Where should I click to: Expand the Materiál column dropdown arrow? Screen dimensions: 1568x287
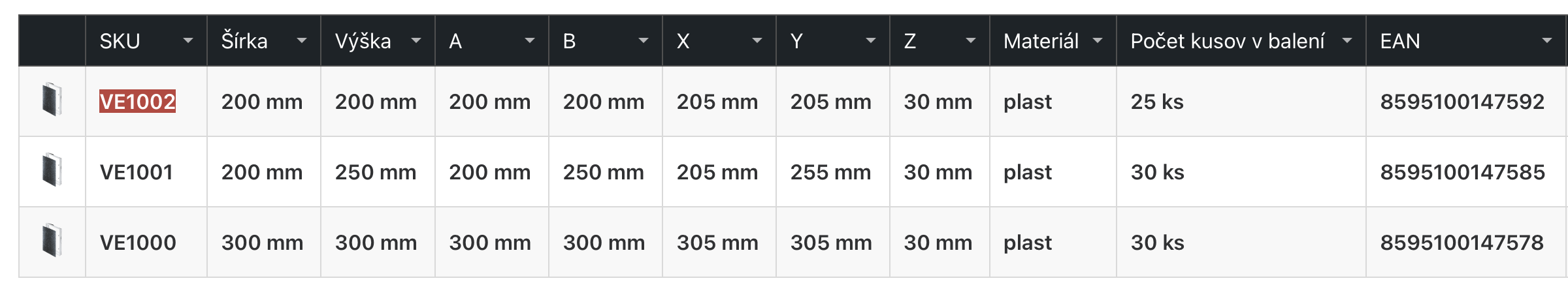1098,41
